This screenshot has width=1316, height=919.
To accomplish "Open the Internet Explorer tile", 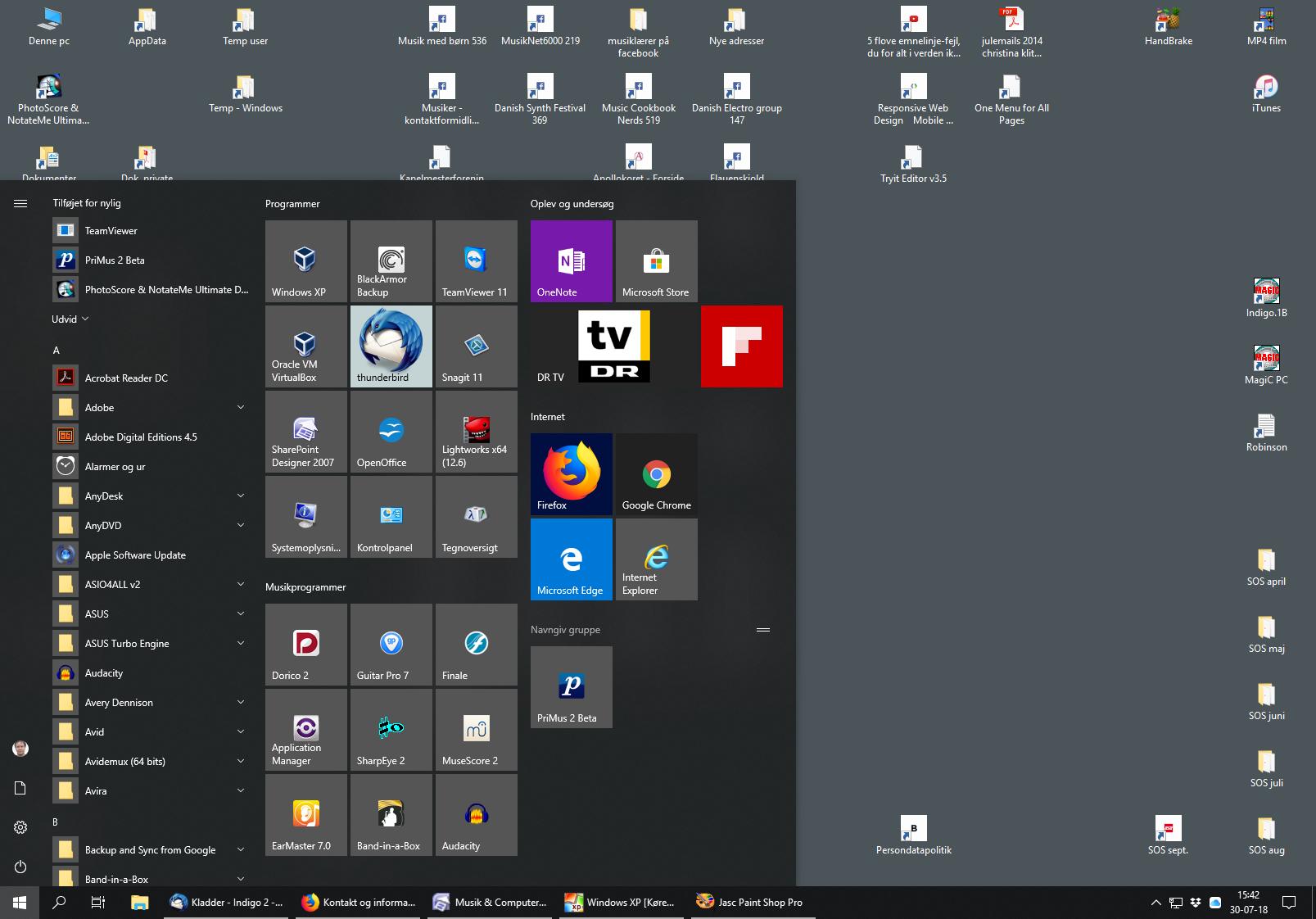I will point(657,559).
